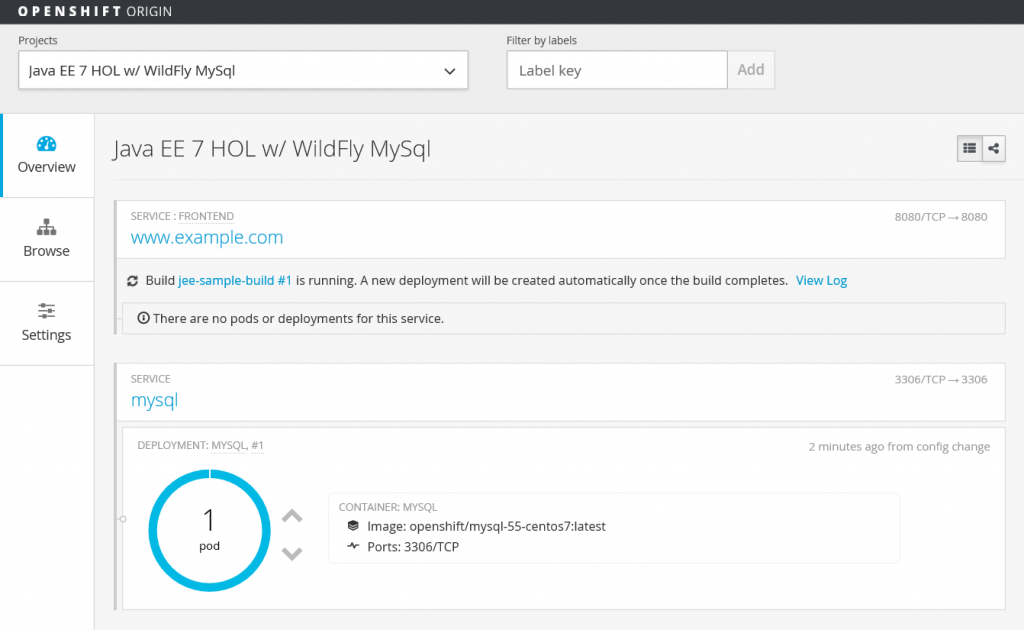The height and width of the screenshot is (630, 1024).
Task: Open the www.example.com route link
Action: (207, 237)
